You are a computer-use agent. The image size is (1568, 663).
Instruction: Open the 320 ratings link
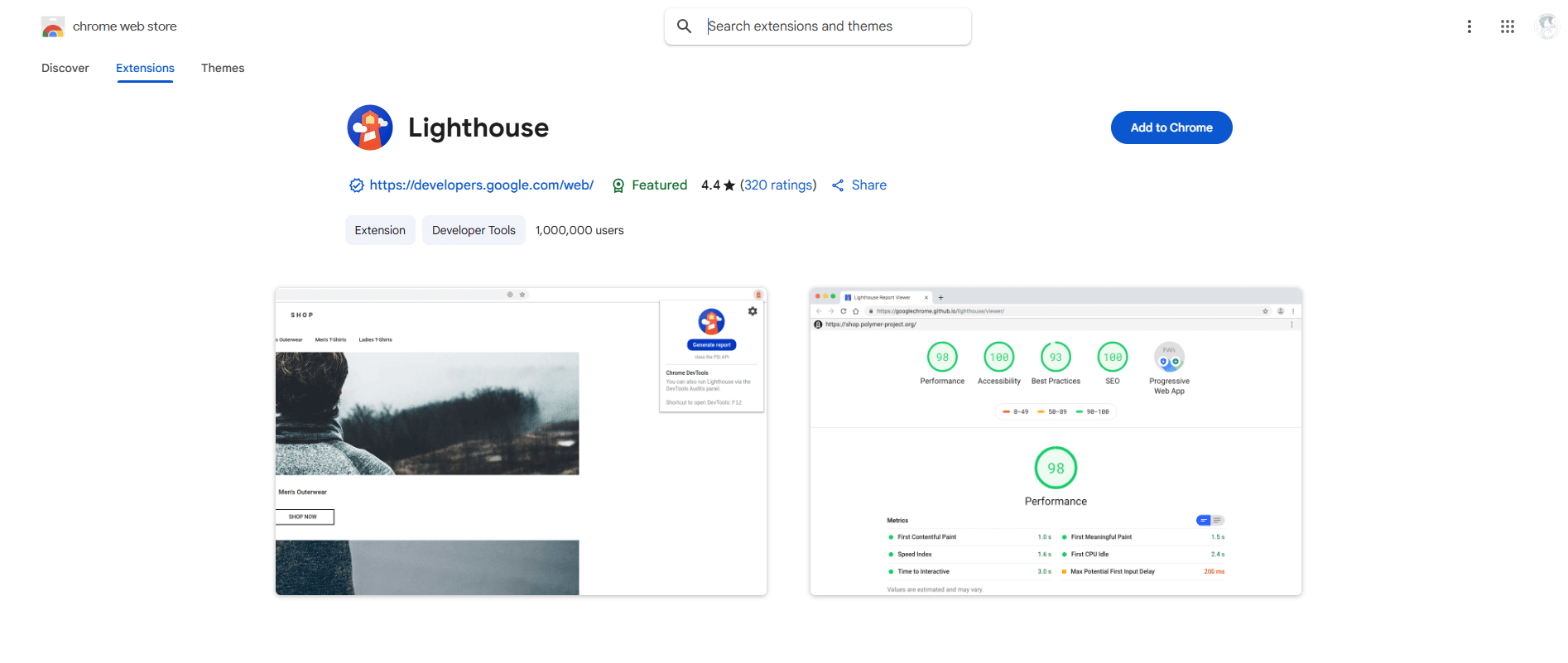778,185
